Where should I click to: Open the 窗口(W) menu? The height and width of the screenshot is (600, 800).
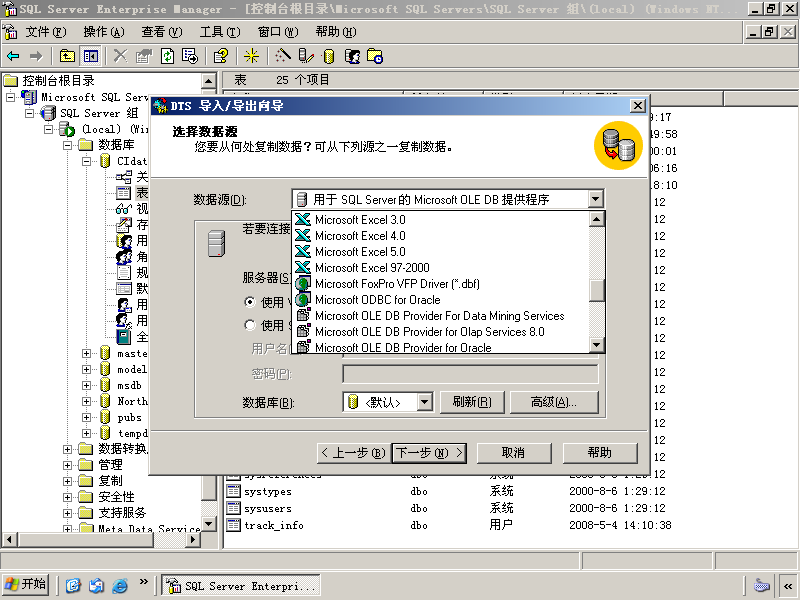point(278,32)
